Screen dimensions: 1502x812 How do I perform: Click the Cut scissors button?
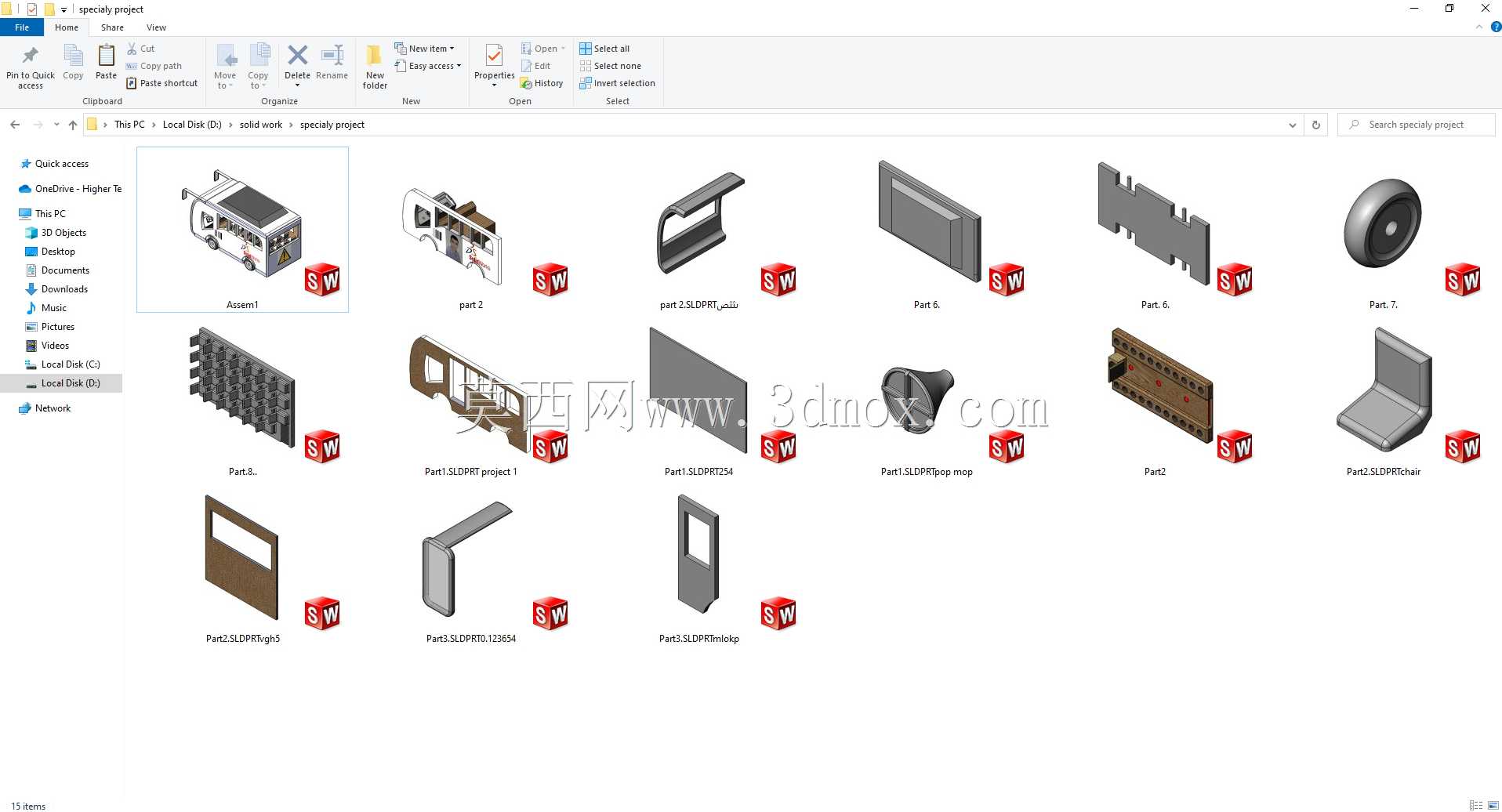[x=141, y=49]
